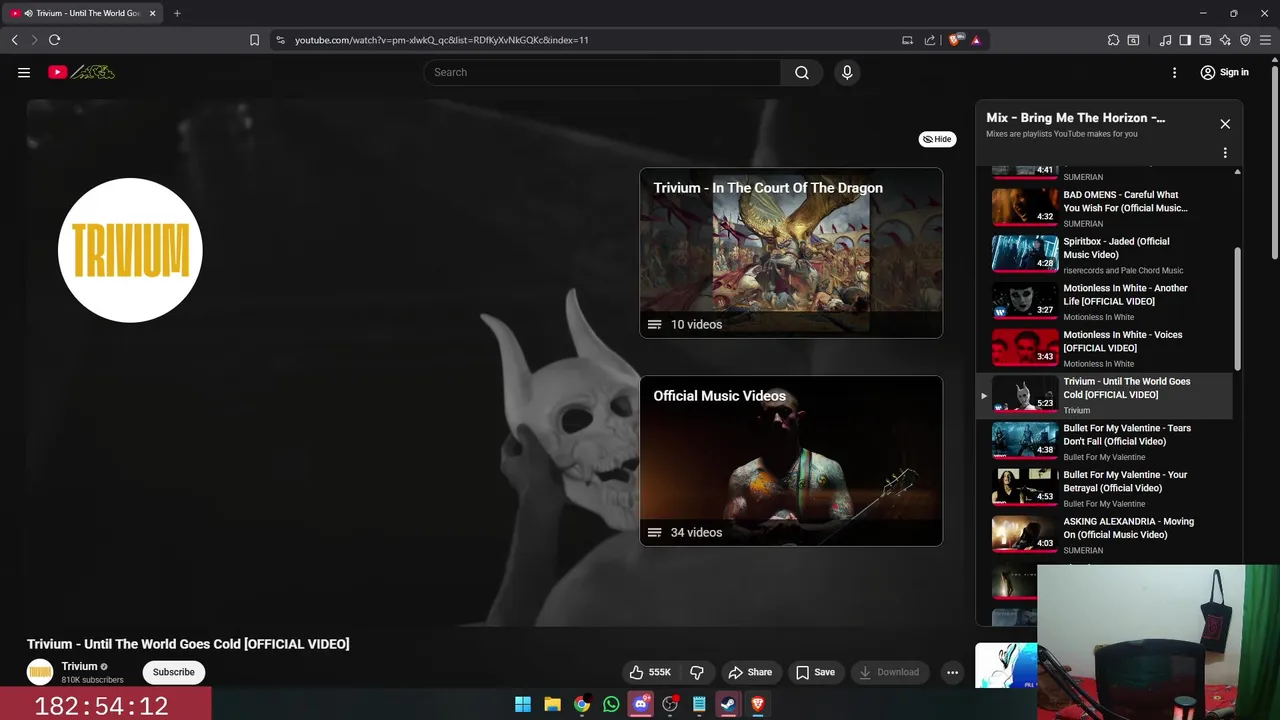Open the Brave playlist music note

point(1165,40)
